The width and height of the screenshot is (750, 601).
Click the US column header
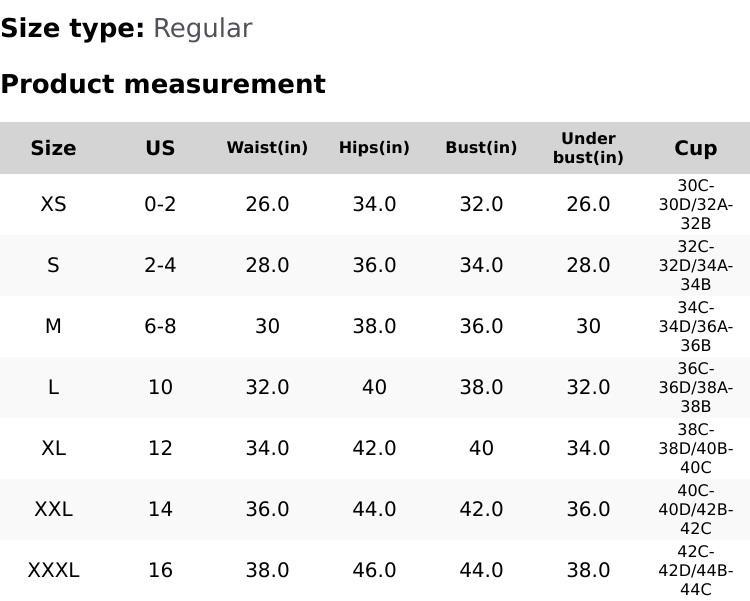point(160,148)
